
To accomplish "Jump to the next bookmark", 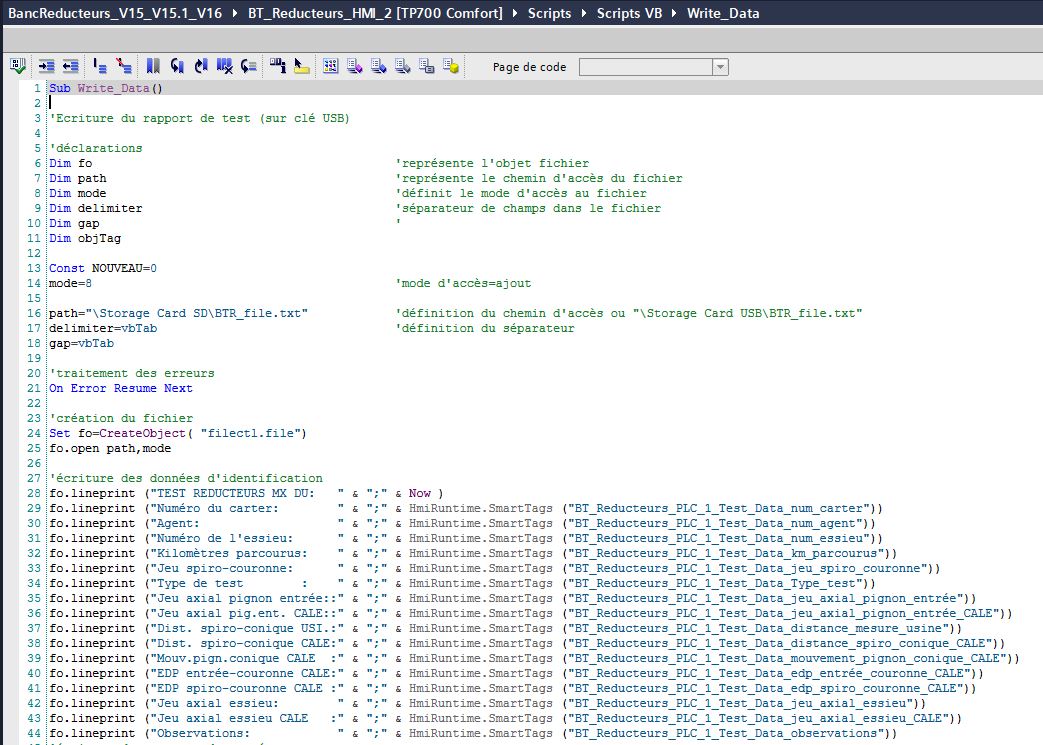I will pos(177,67).
